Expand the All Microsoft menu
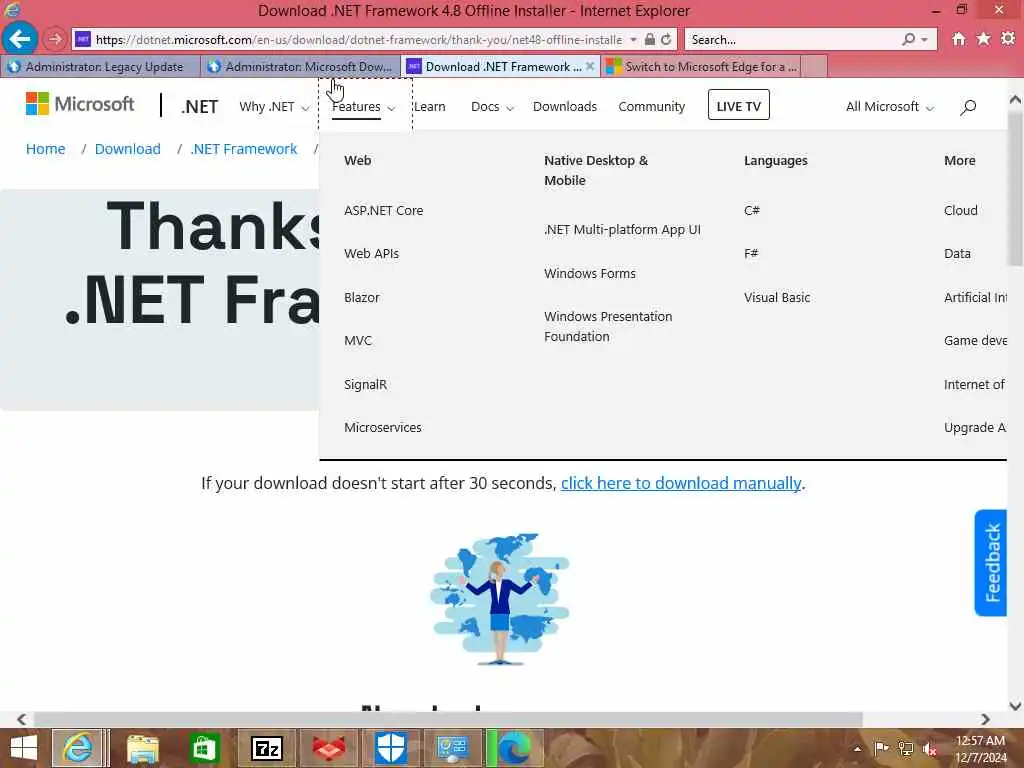This screenshot has width=1024, height=768. point(889,106)
